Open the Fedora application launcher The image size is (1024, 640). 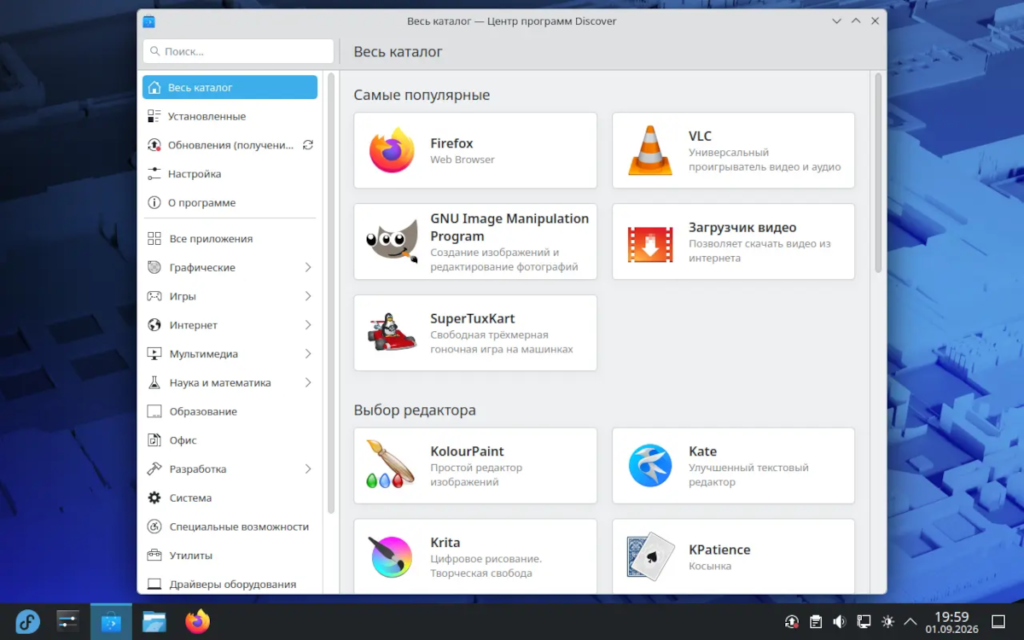point(27,622)
